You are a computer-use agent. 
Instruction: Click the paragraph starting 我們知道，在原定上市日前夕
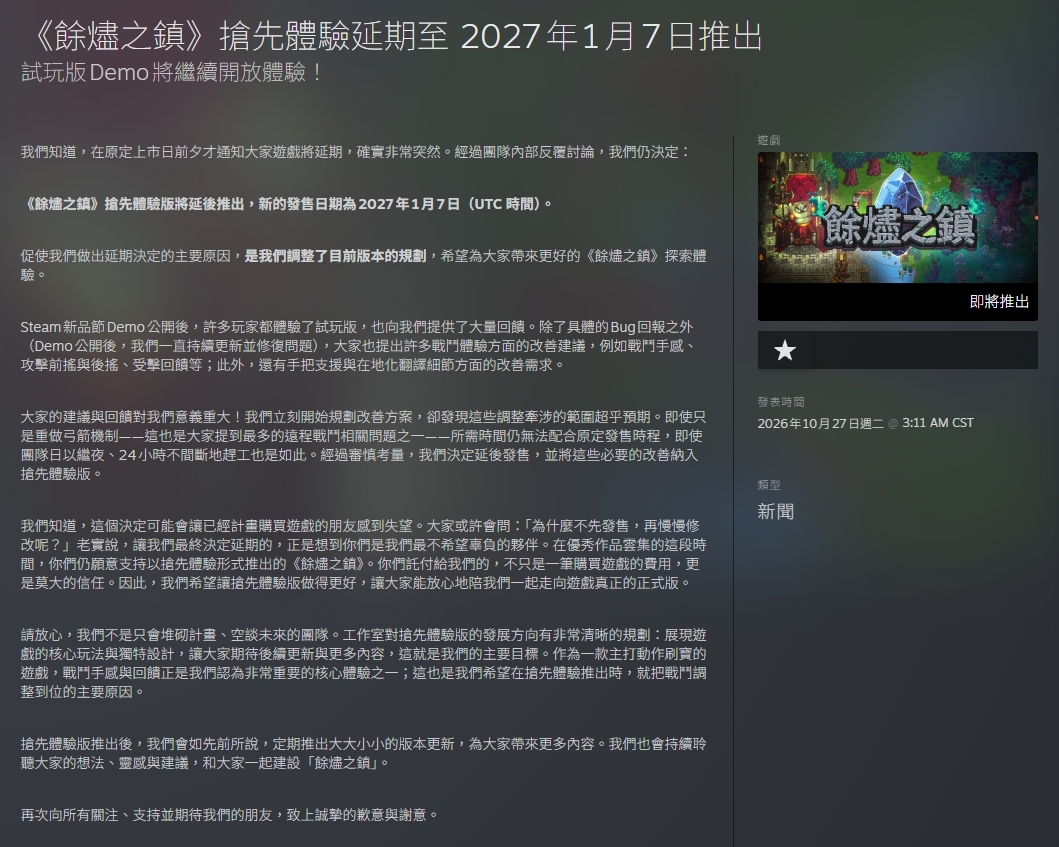click(x=355, y=152)
